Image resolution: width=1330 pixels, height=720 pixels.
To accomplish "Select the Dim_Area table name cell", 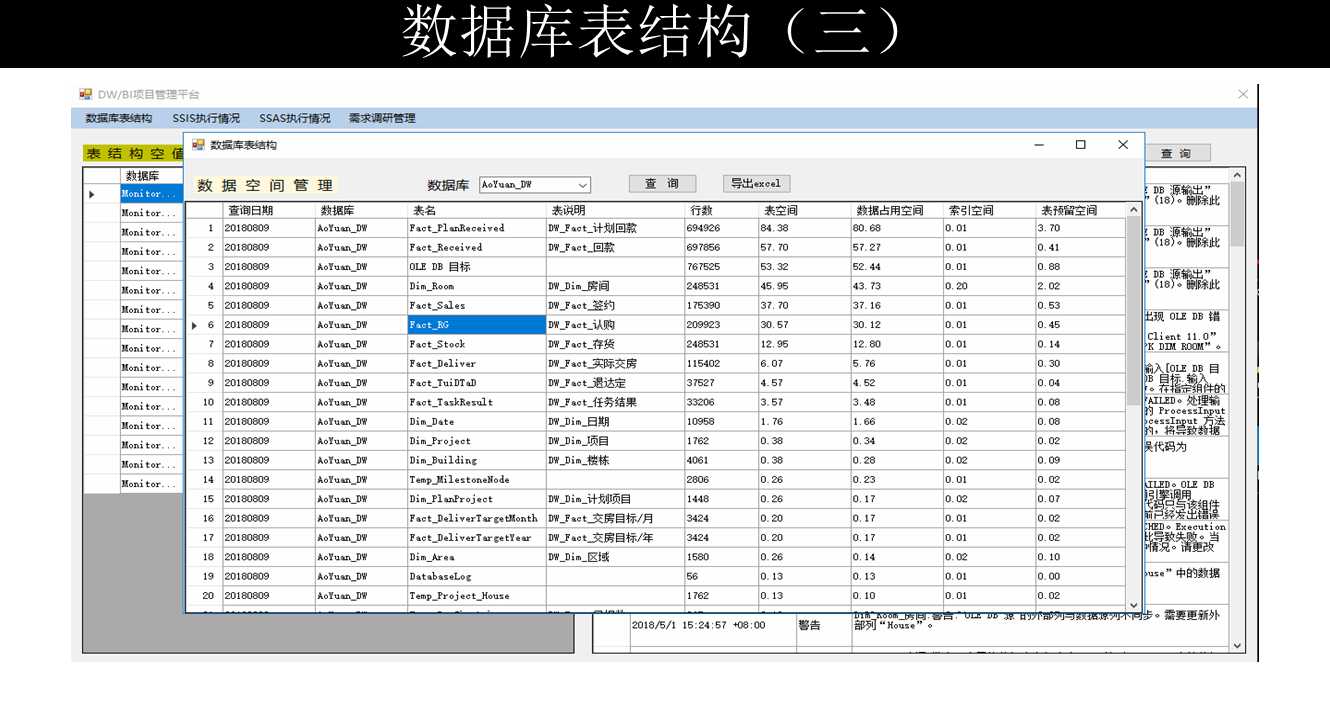I will pyautogui.click(x=476, y=557).
